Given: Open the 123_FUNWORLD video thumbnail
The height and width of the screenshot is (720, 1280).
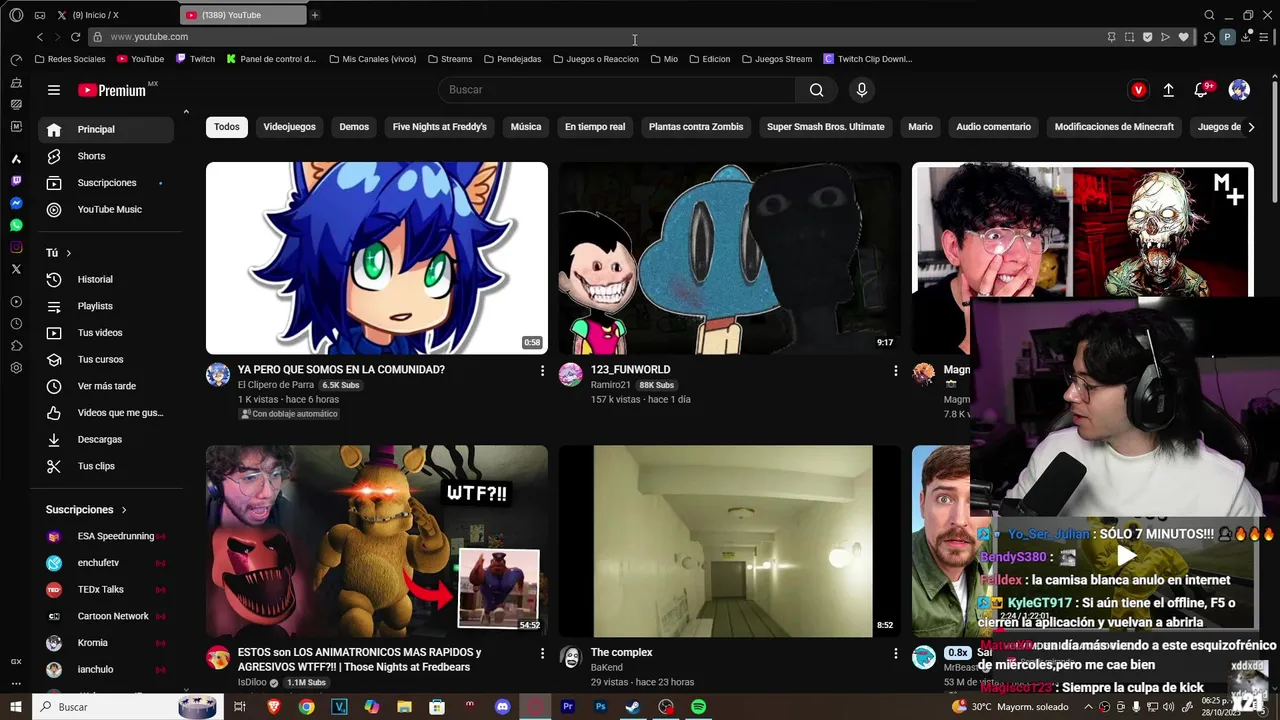Looking at the screenshot, I should coord(729,258).
